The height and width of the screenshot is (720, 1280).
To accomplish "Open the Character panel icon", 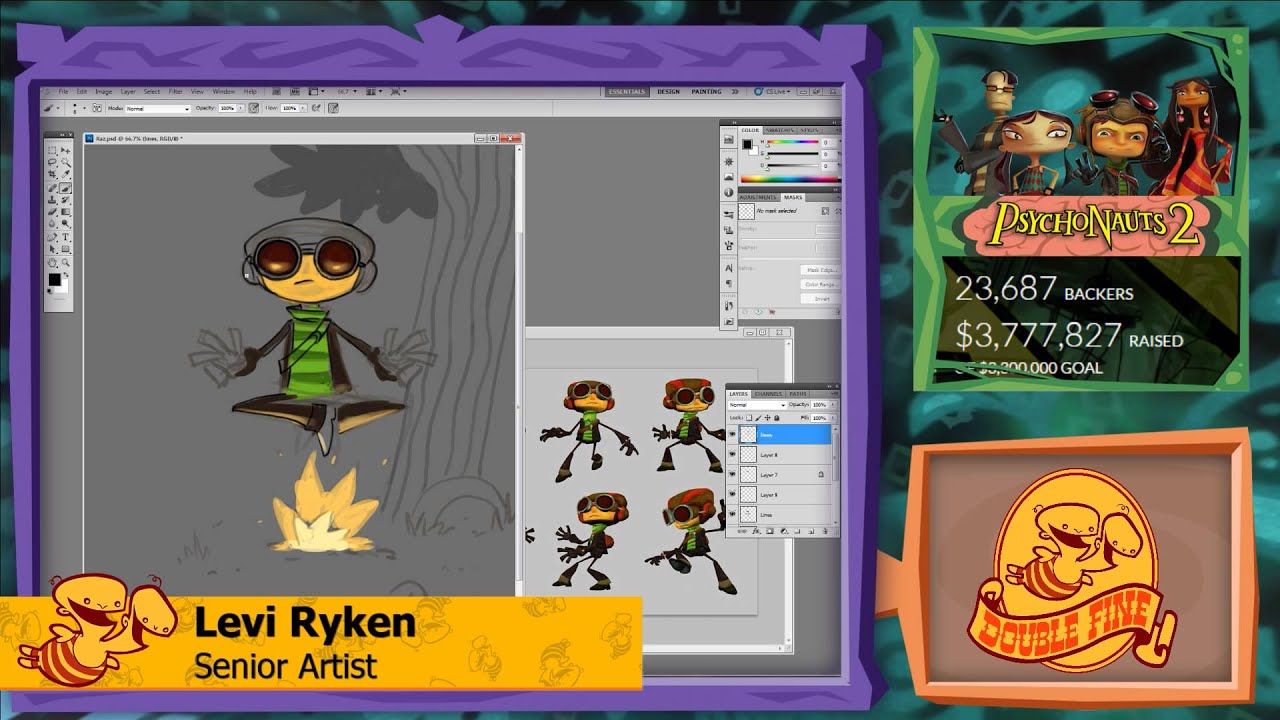I will [x=729, y=268].
